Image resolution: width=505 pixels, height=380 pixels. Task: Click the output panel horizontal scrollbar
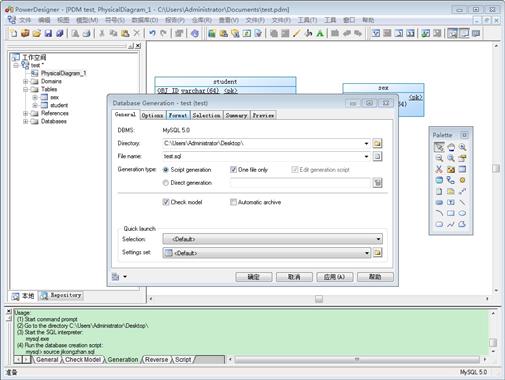[357, 359]
